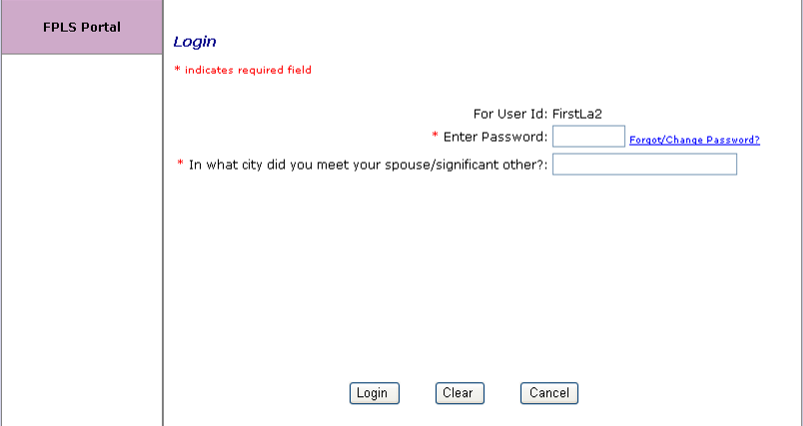Click the spouse city answer field
803x426 pixels.
[644, 164]
